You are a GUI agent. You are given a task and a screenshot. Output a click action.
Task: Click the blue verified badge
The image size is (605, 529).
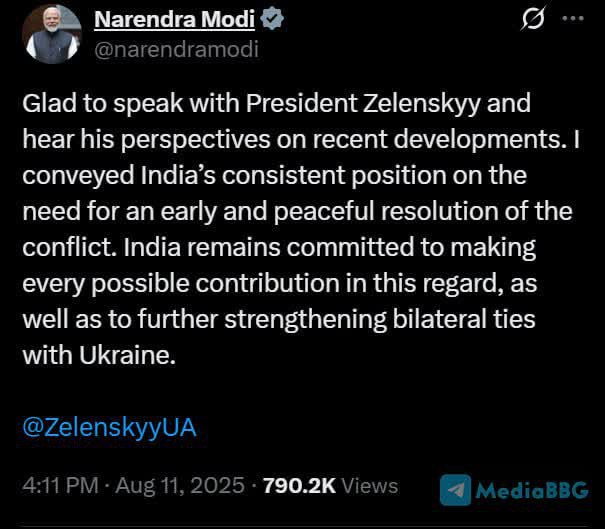coord(272,19)
